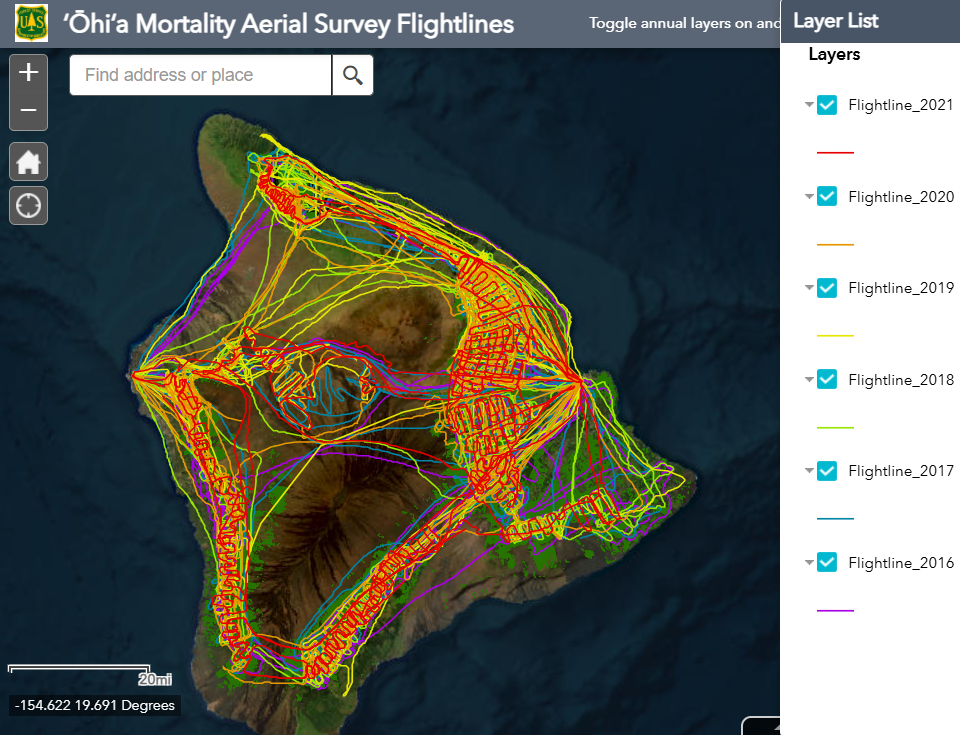Hide the Flightline_2016 layer

coord(827,562)
